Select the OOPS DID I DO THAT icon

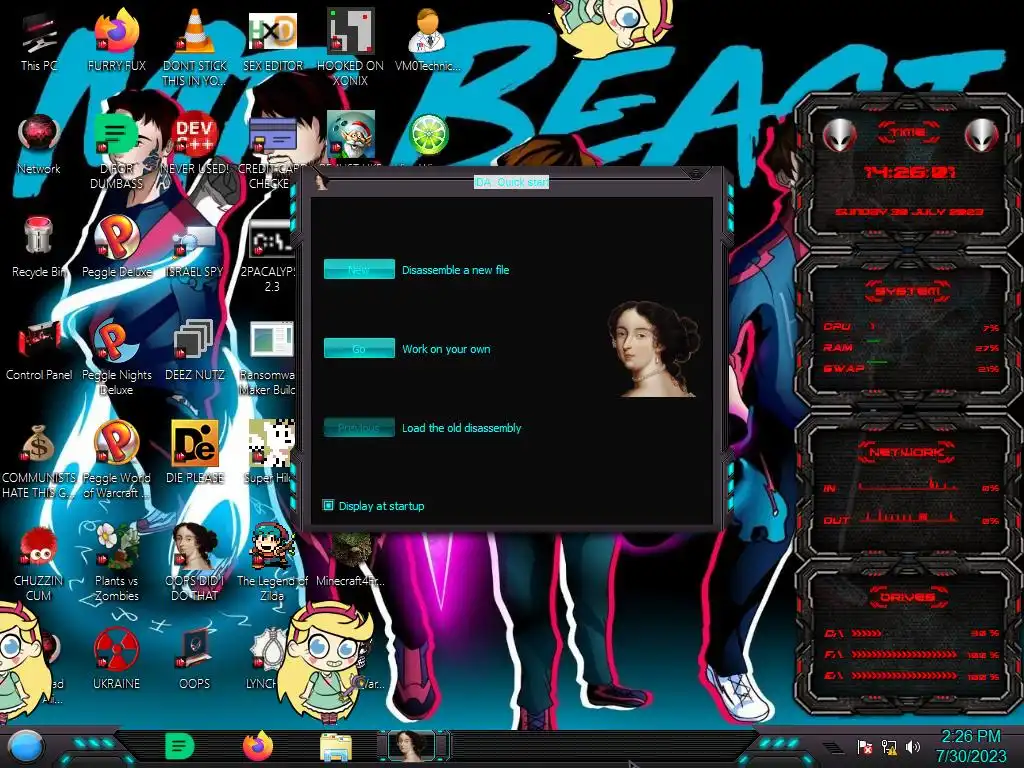[195, 564]
